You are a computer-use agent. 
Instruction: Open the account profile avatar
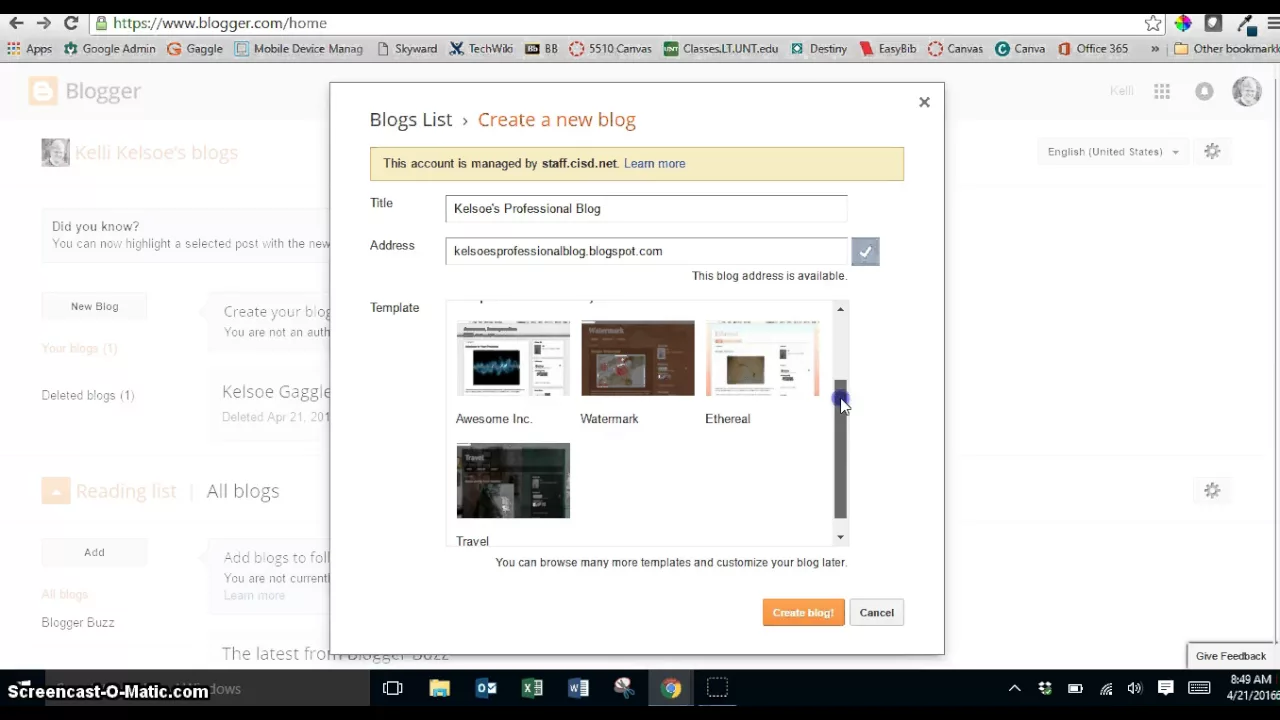tap(1247, 91)
